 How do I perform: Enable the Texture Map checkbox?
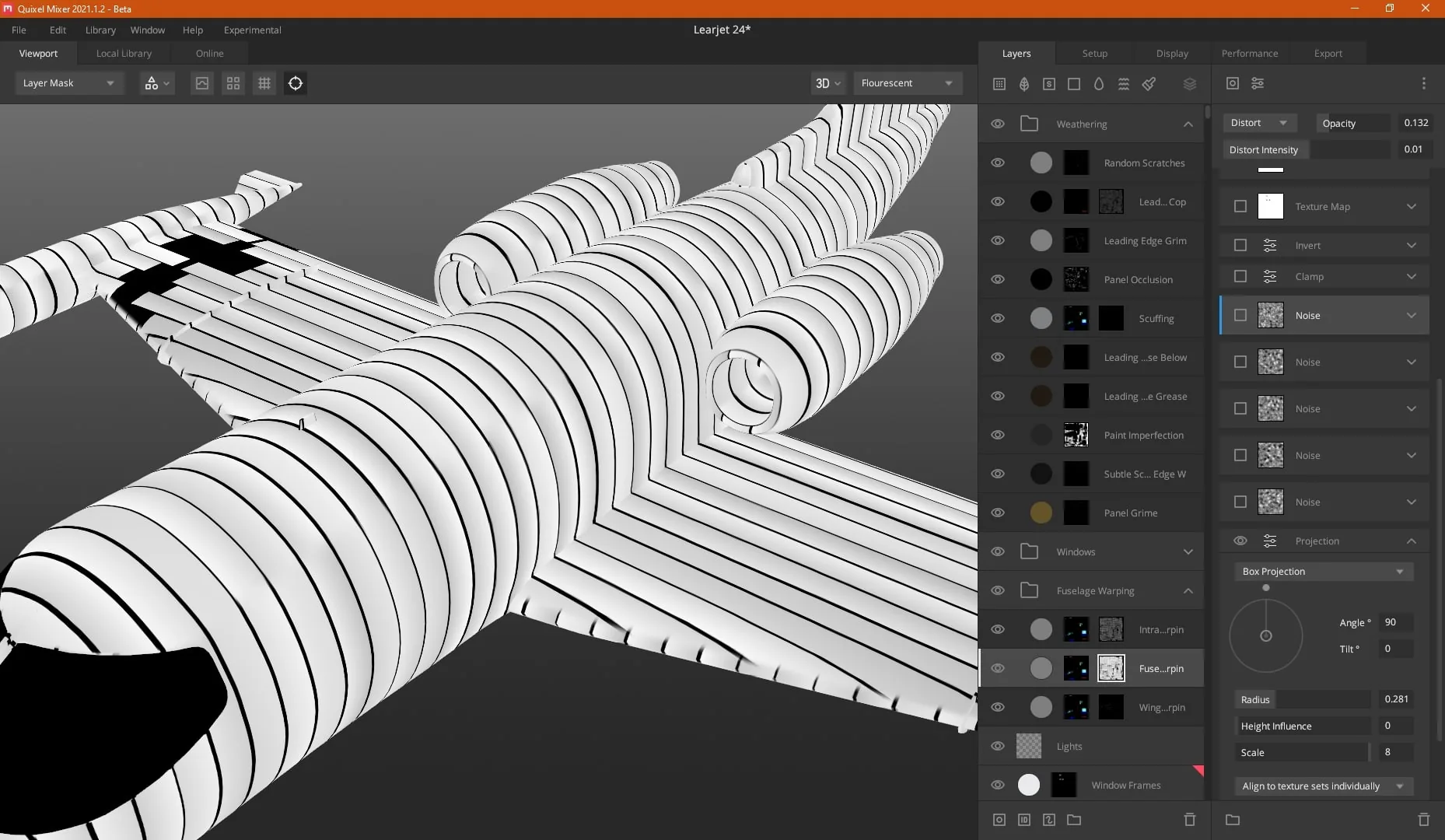[x=1240, y=206]
